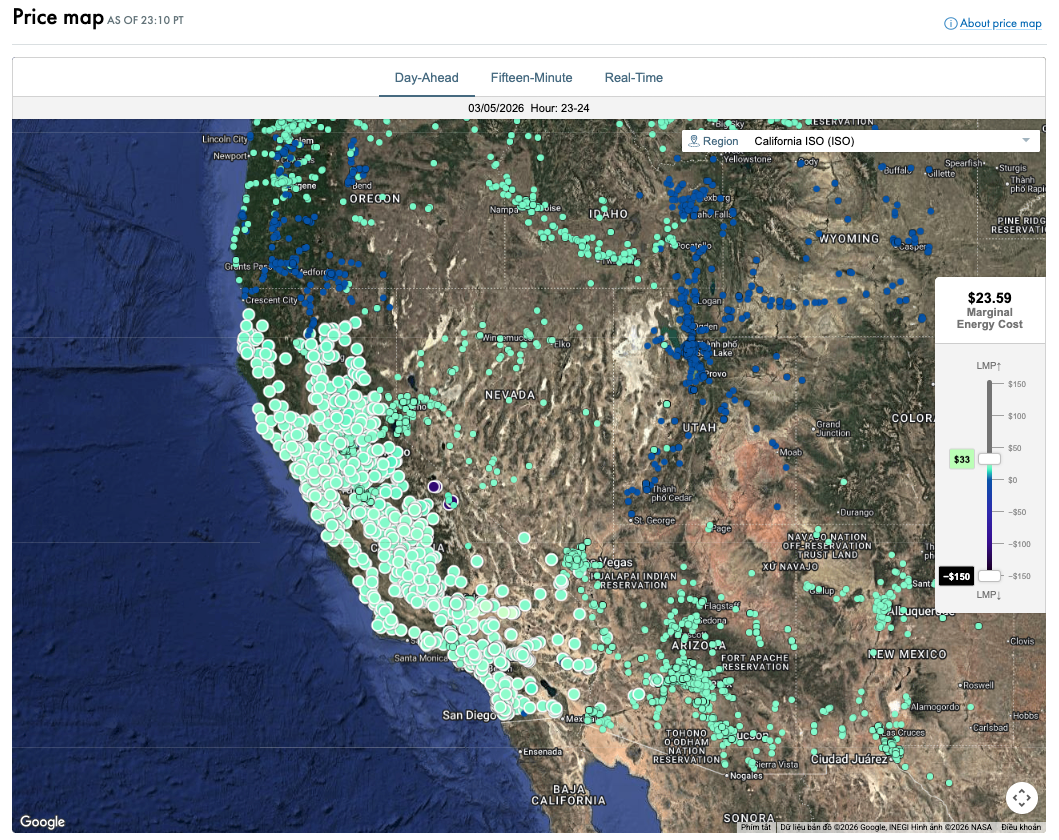Click the Region location pin icon
1059x840 pixels.
(x=694, y=141)
